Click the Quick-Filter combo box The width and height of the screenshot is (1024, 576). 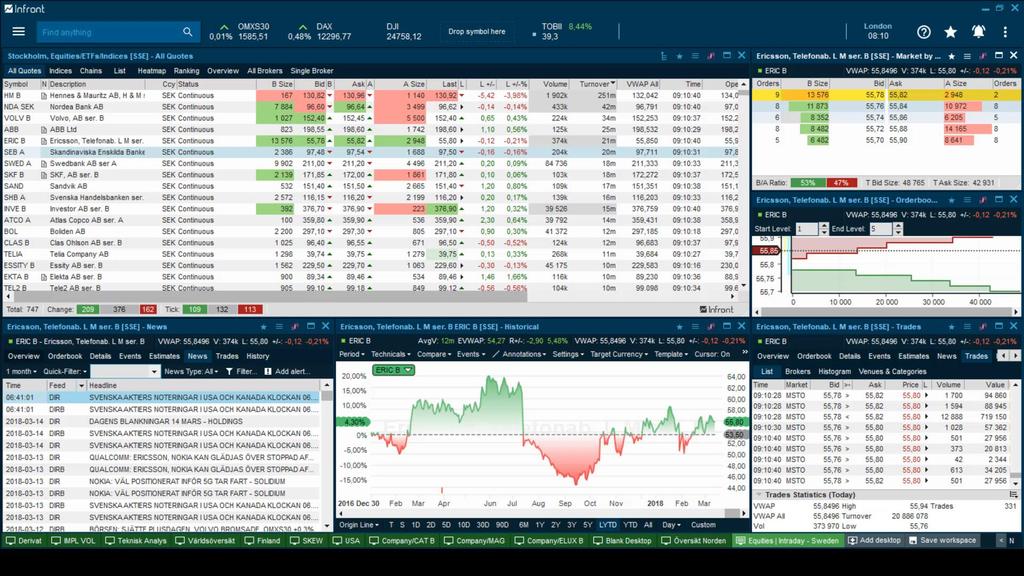[125, 372]
